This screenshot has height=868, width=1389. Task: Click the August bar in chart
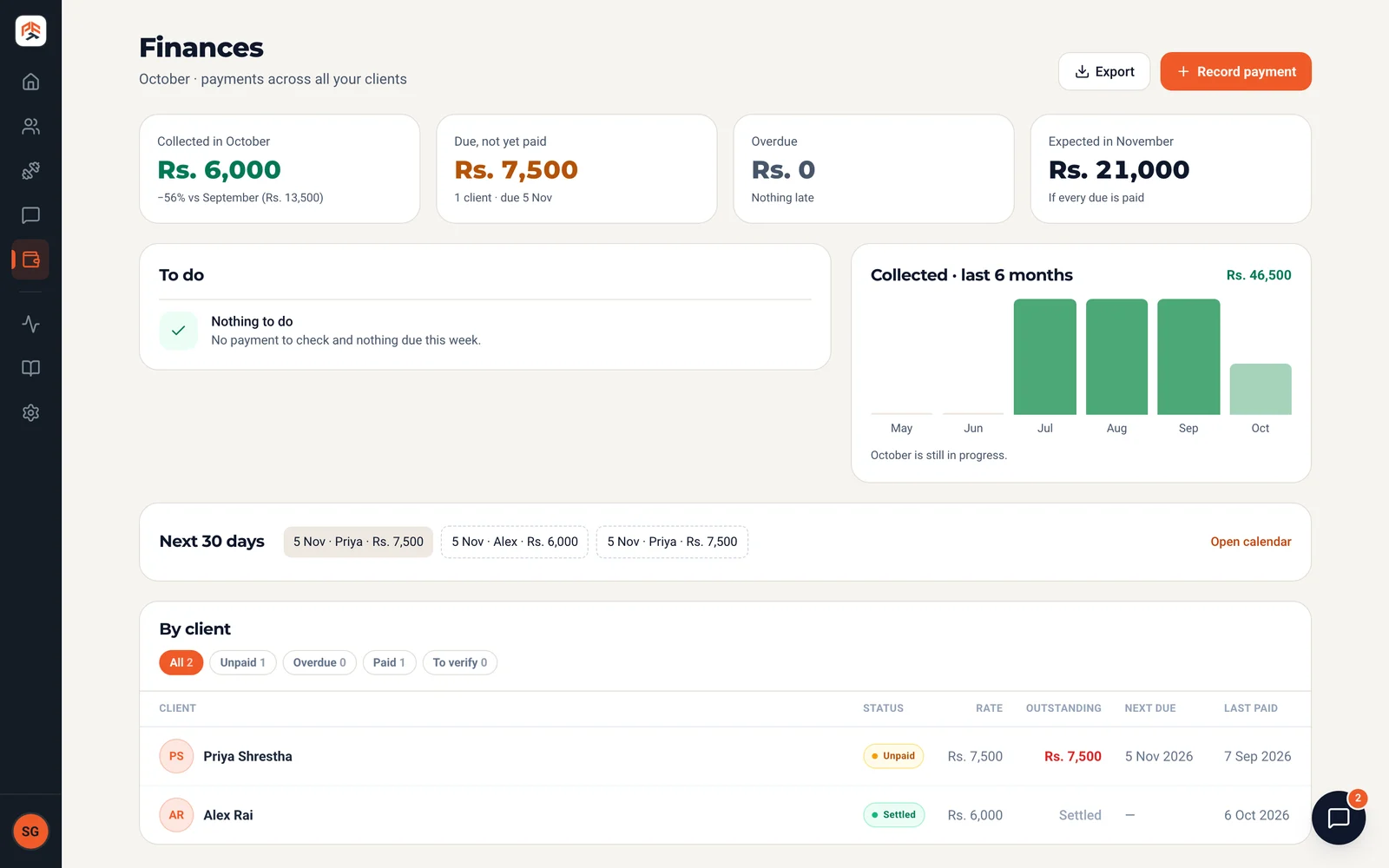pos(1116,357)
